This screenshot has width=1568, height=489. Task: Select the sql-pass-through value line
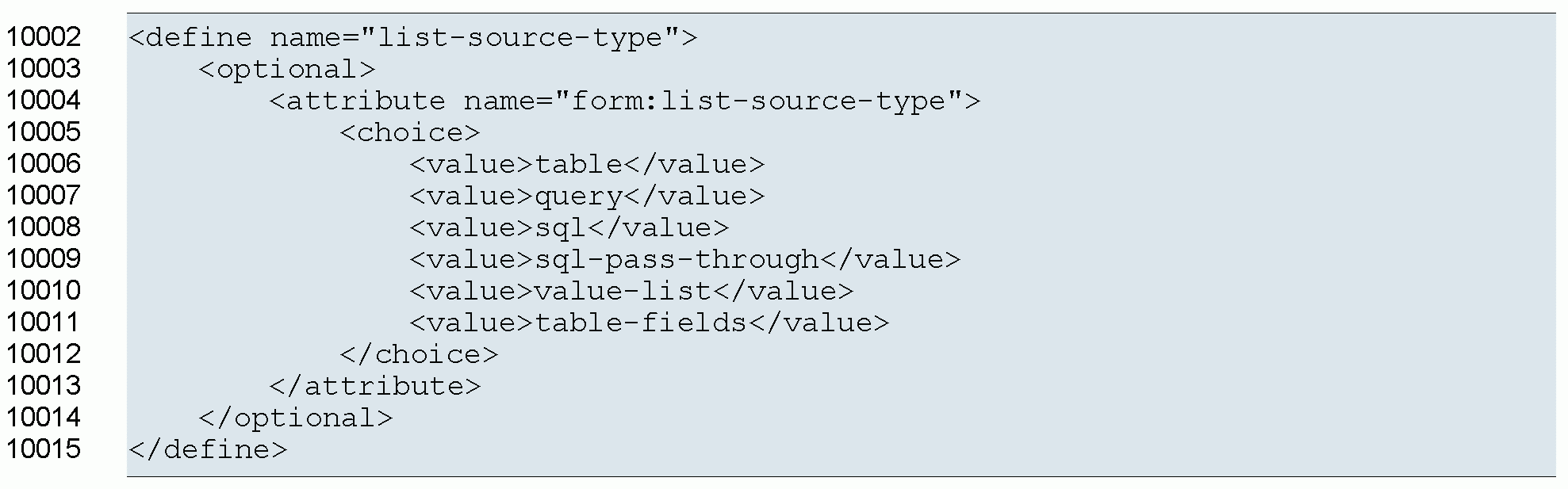[x=684, y=260]
